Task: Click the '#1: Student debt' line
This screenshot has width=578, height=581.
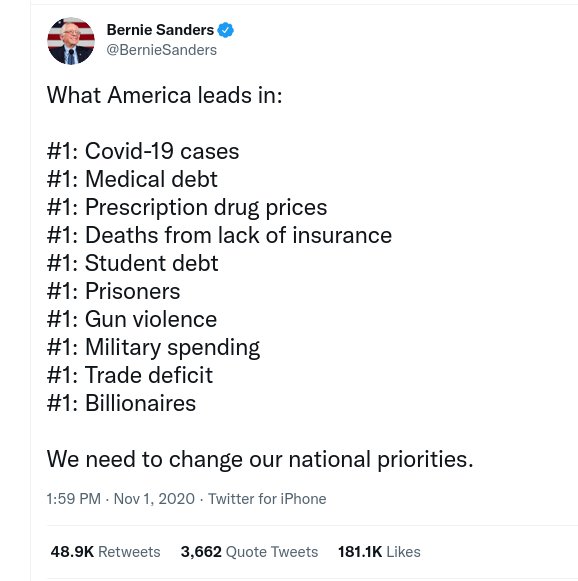Action: point(133,263)
